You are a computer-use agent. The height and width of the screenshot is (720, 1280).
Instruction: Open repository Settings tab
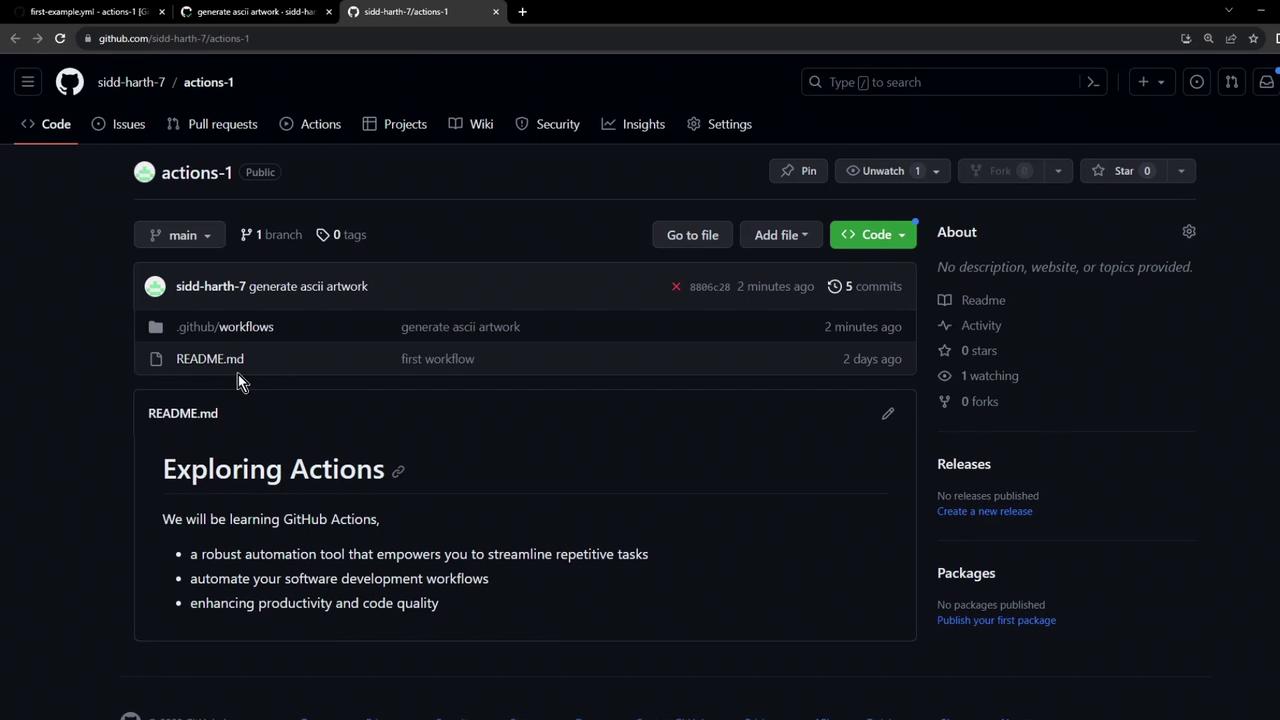(x=719, y=124)
